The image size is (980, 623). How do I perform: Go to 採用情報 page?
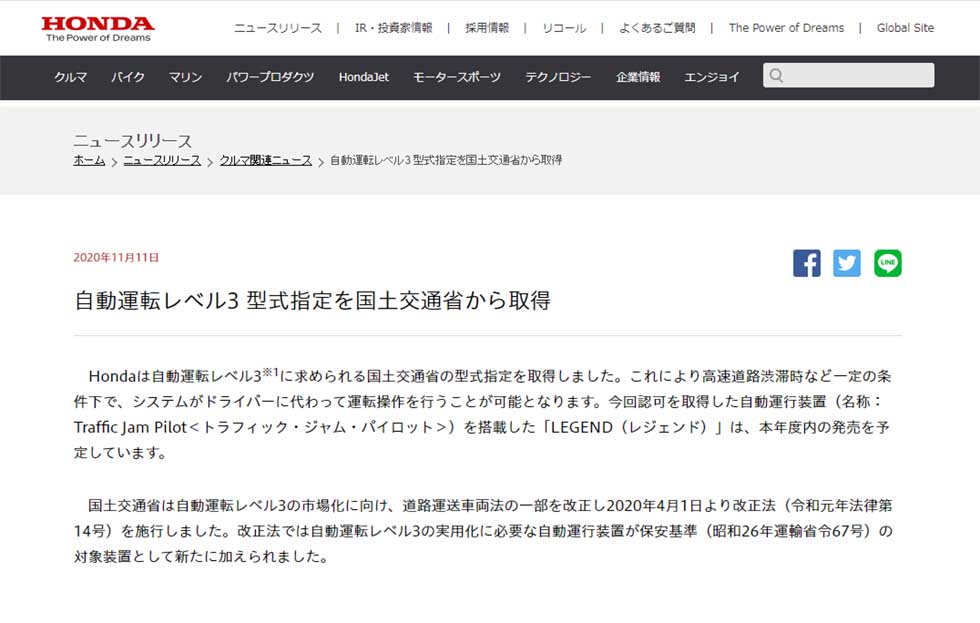pyautogui.click(x=487, y=28)
